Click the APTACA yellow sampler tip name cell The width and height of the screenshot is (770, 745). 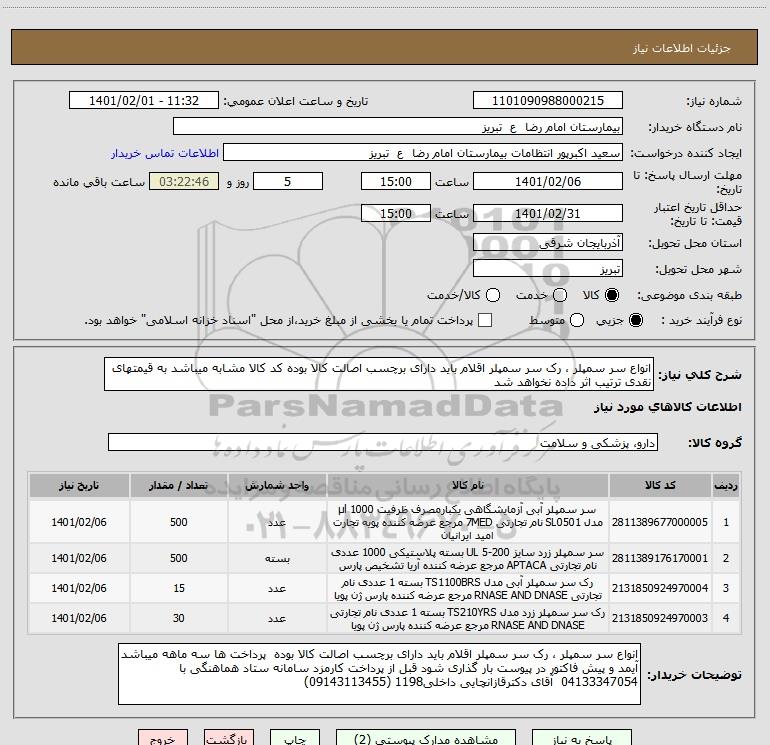point(468,558)
